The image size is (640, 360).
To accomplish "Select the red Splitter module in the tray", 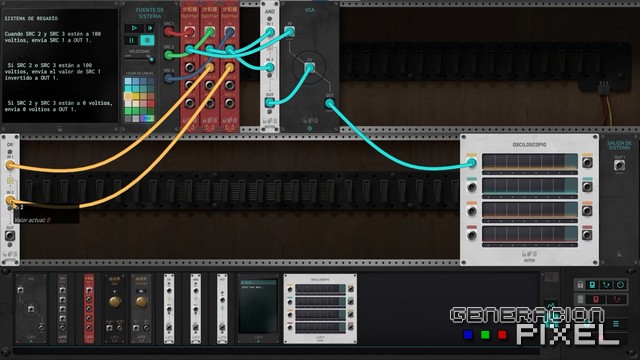I will tap(89, 309).
